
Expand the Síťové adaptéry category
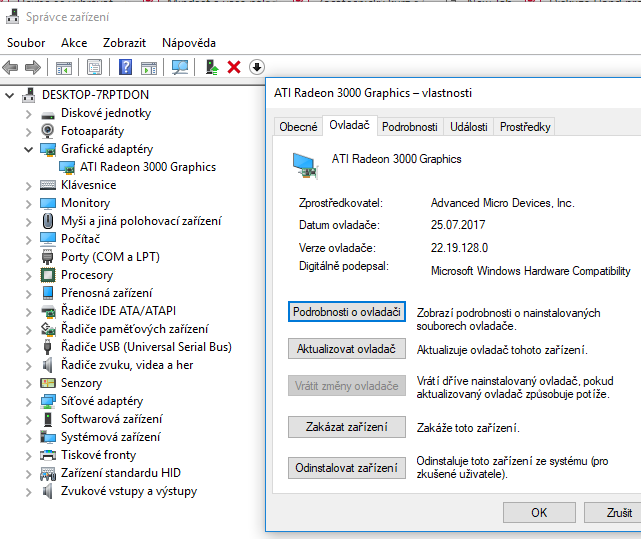pyautogui.click(x=28, y=401)
